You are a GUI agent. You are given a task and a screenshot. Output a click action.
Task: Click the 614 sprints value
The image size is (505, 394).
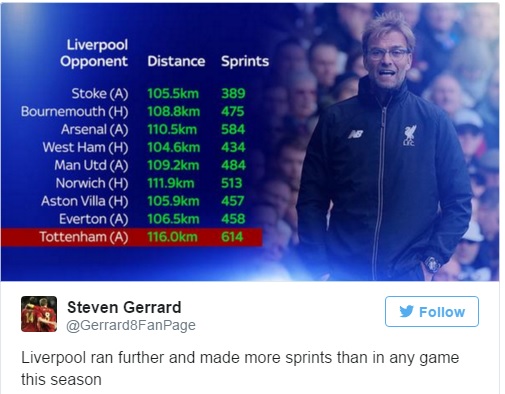coord(232,237)
